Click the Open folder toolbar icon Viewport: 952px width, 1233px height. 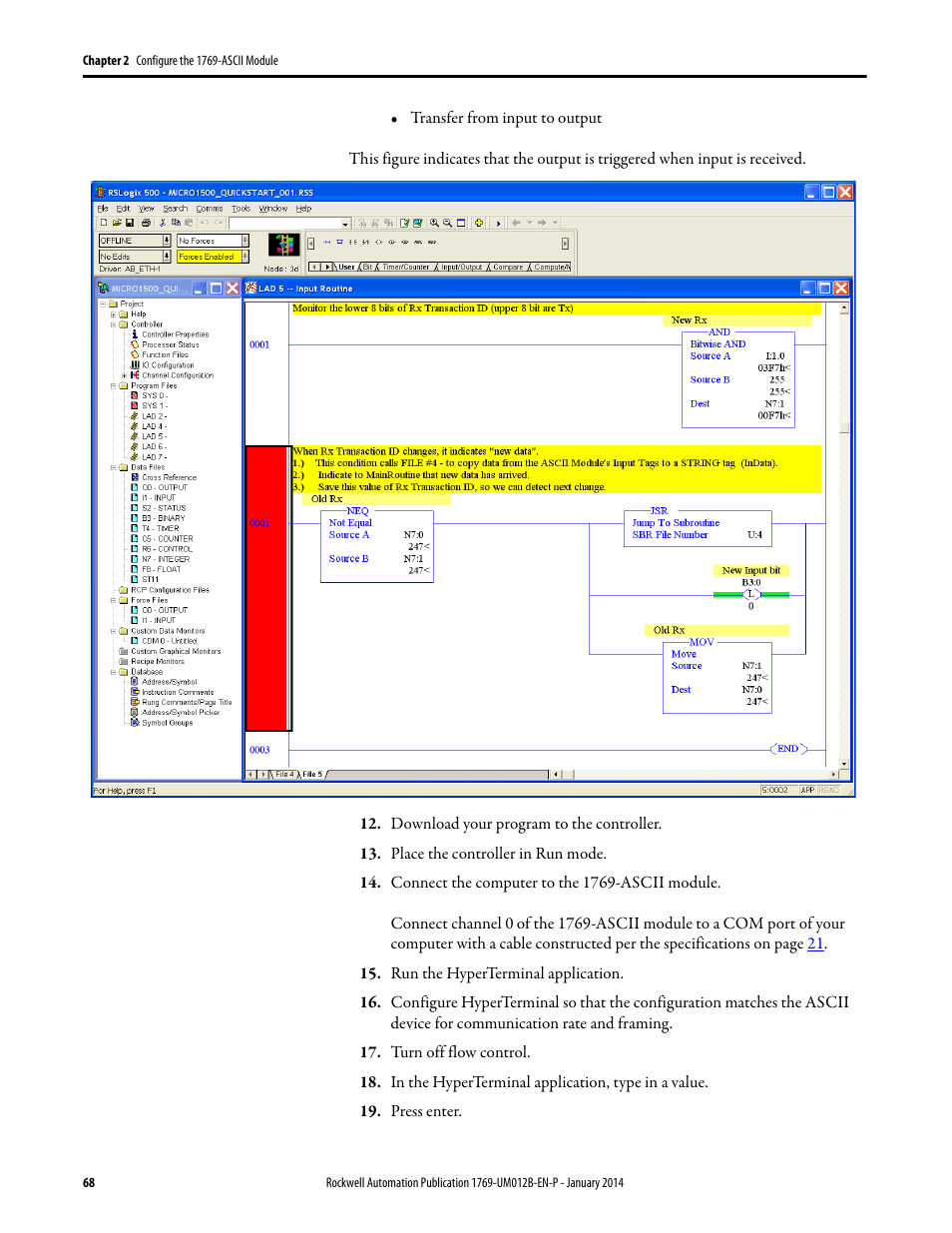pyautogui.click(x=117, y=223)
